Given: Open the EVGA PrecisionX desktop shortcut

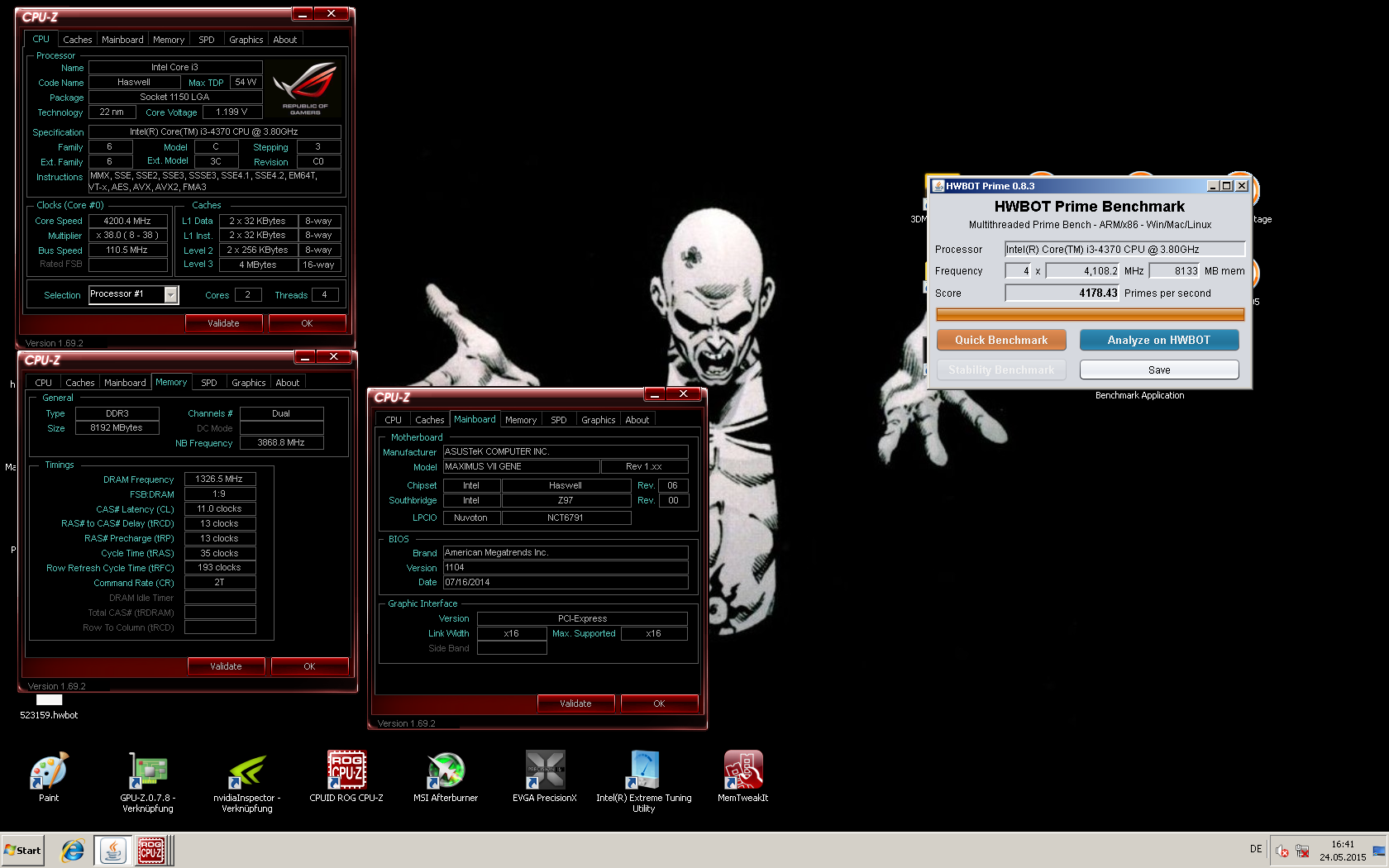Looking at the screenshot, I should point(545,777).
